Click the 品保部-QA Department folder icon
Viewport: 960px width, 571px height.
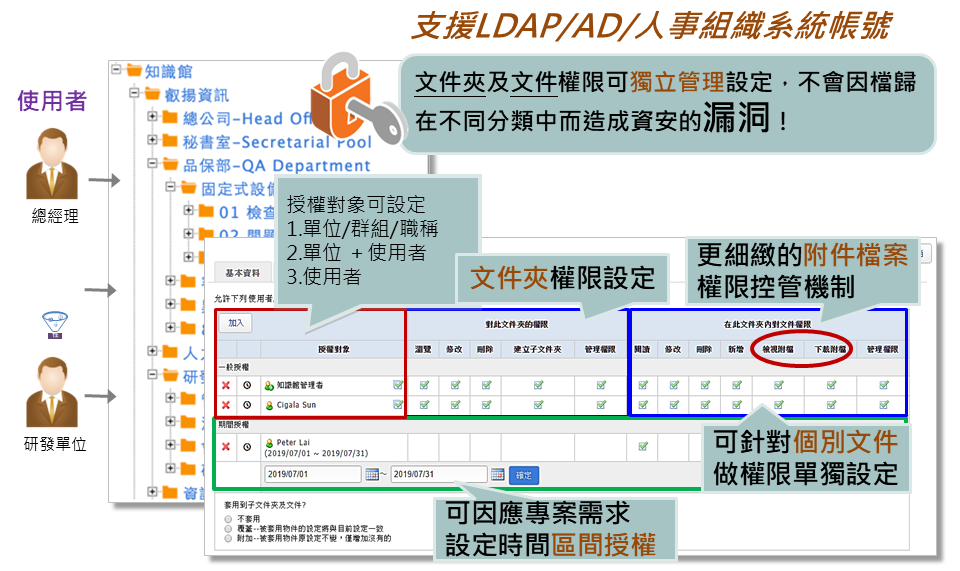pos(171,164)
